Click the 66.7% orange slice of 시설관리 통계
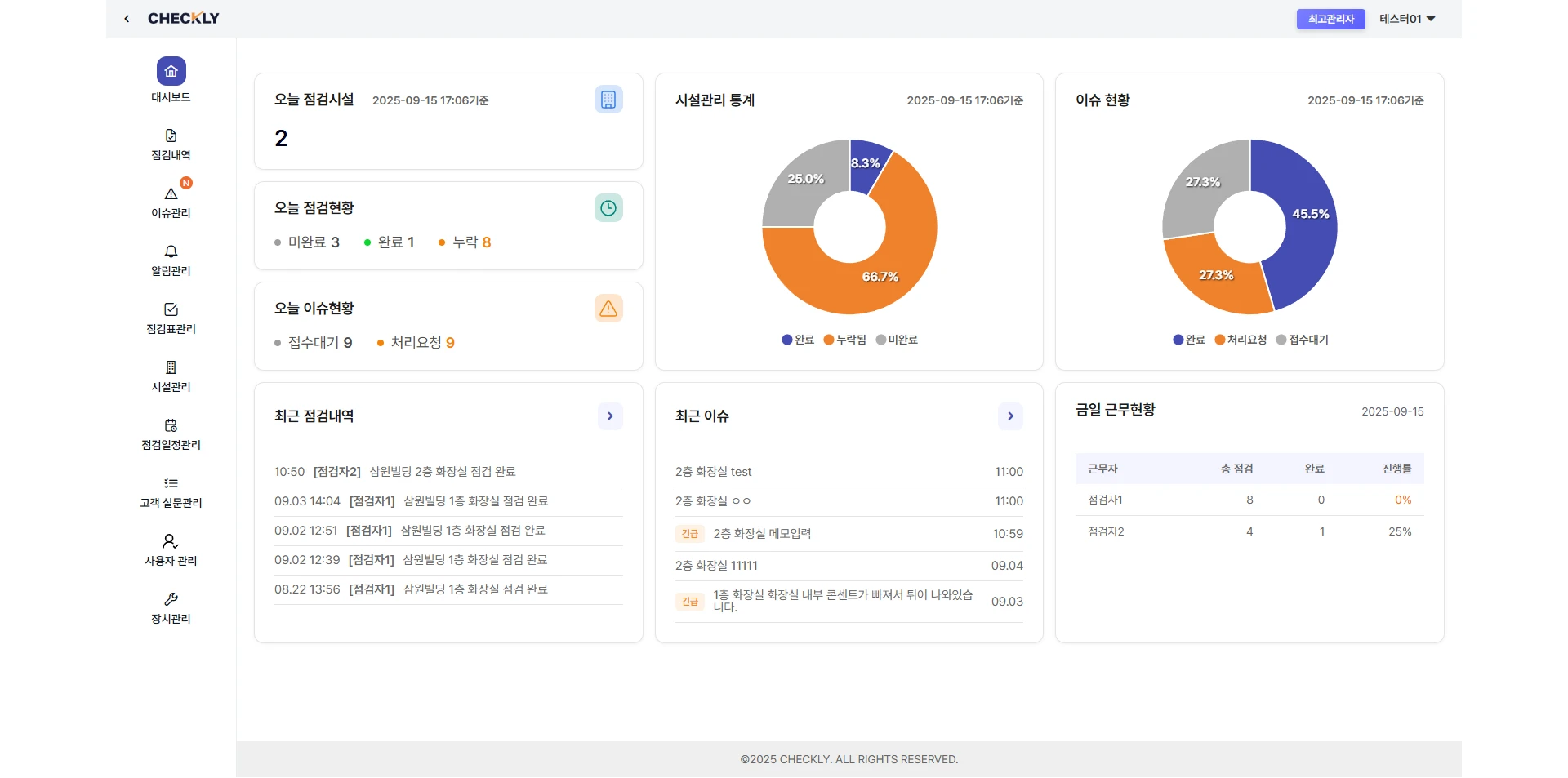Image resolution: width=1568 pixels, height=778 pixels. (880, 276)
